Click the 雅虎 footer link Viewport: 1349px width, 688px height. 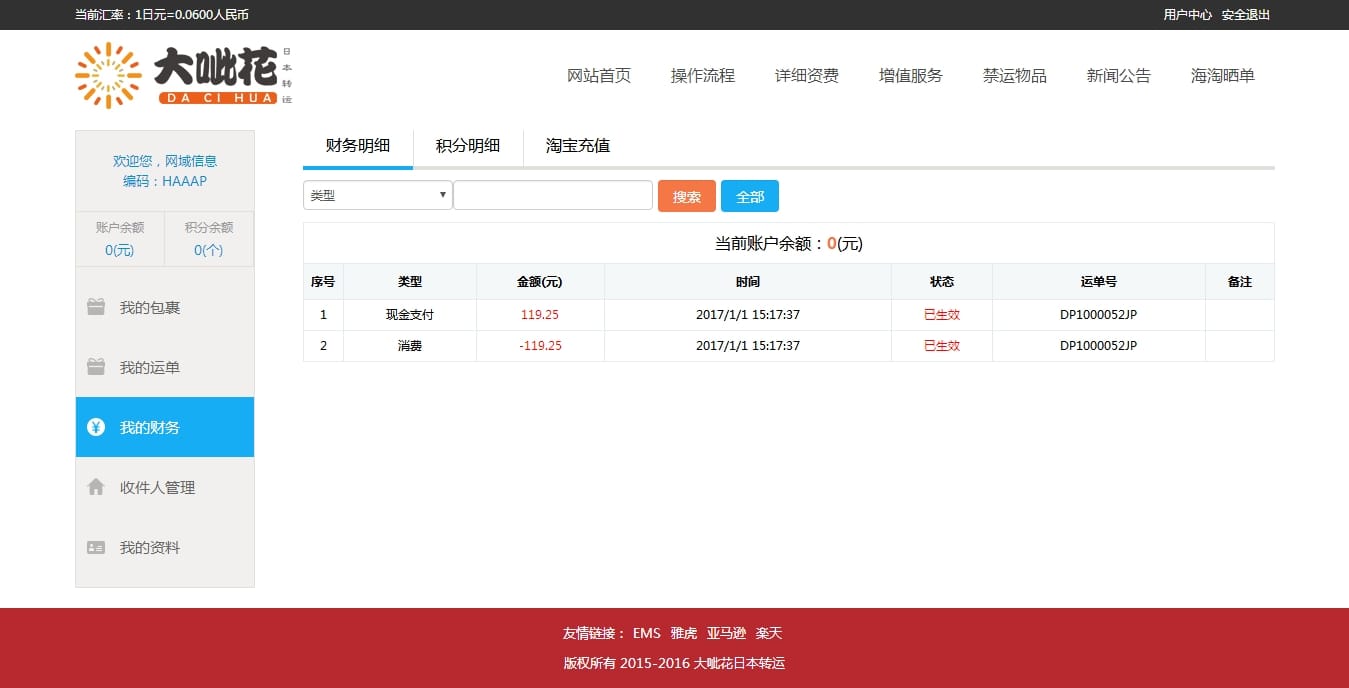684,633
